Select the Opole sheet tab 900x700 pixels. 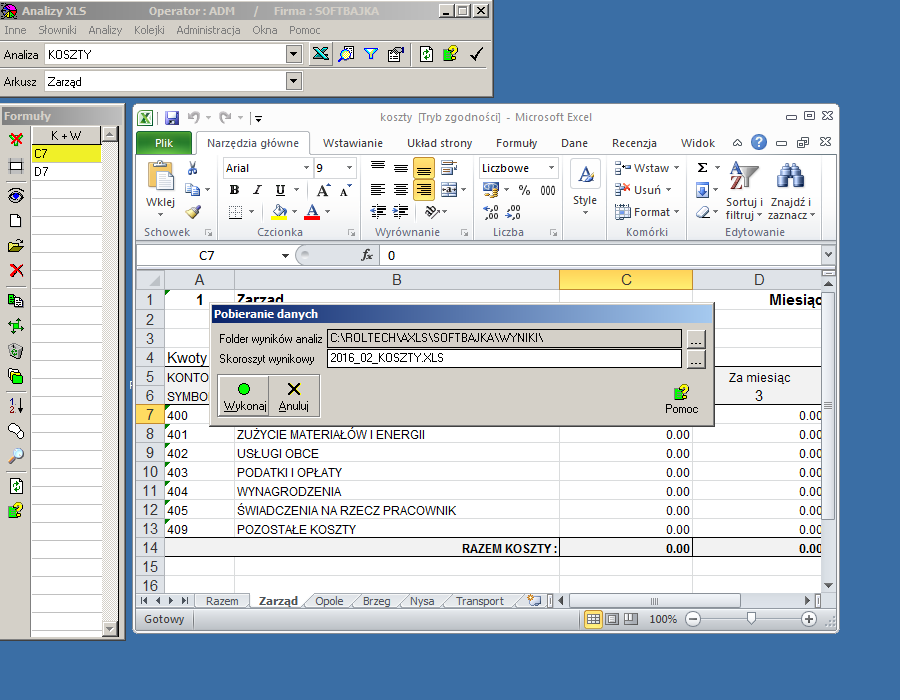(x=329, y=601)
